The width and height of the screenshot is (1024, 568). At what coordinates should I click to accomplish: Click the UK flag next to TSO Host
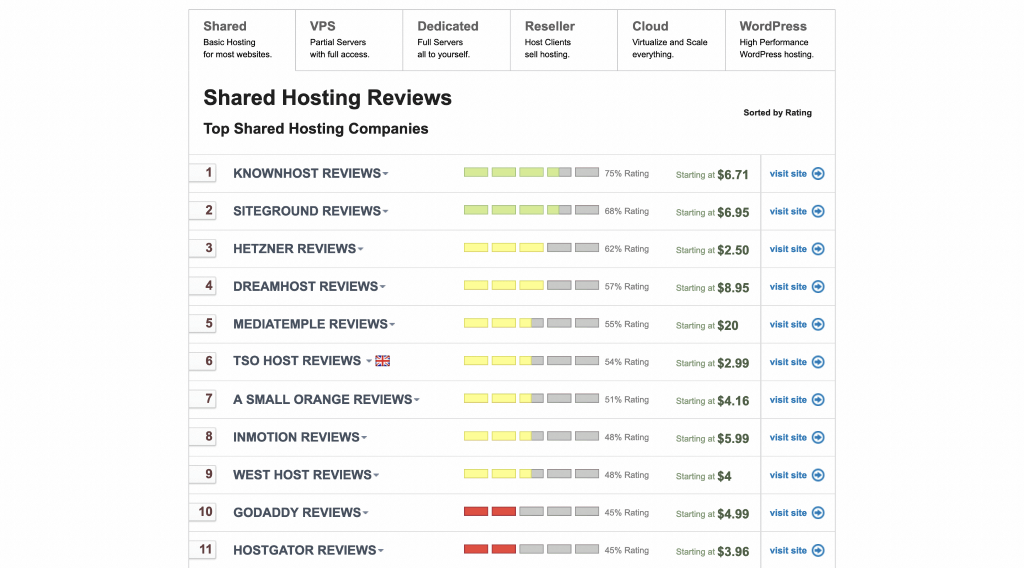point(382,361)
